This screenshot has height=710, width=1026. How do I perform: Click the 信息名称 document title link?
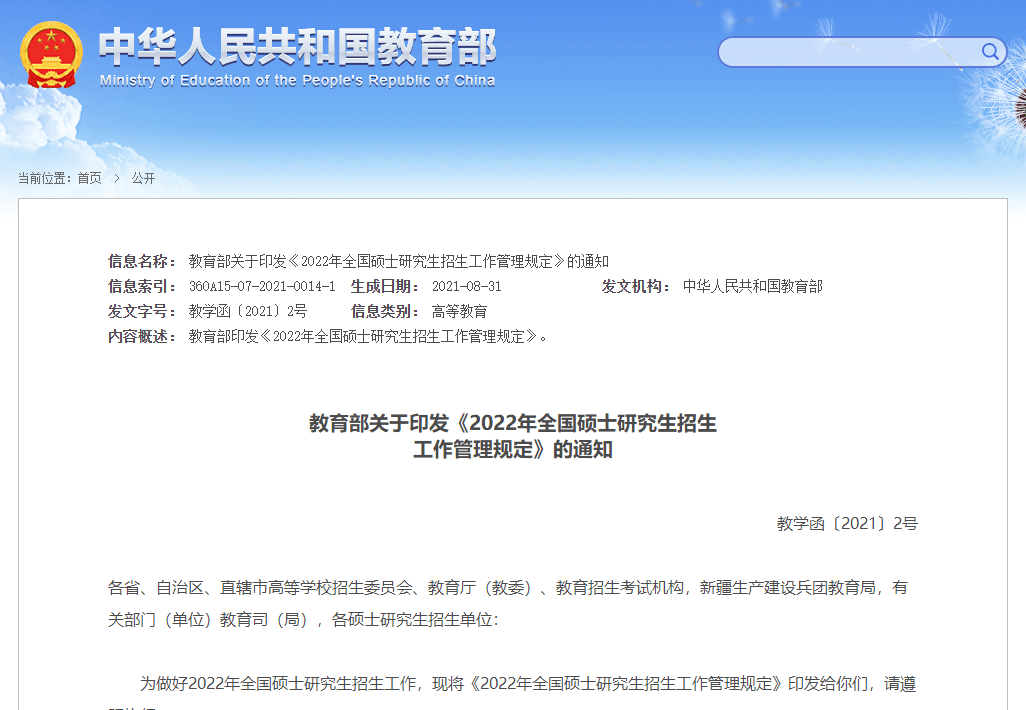(x=400, y=261)
